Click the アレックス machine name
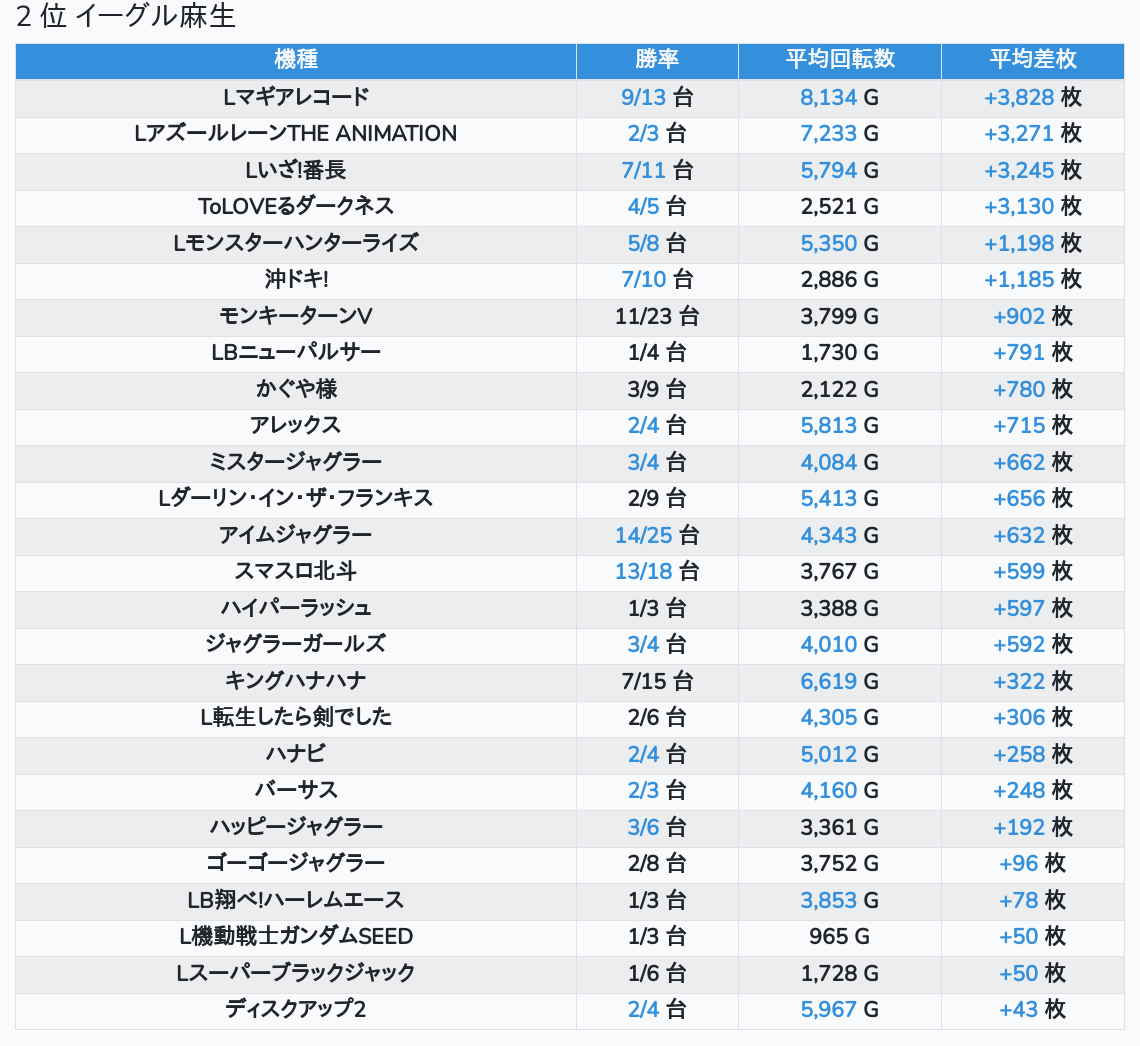This screenshot has height=1046, width=1140. [296, 425]
